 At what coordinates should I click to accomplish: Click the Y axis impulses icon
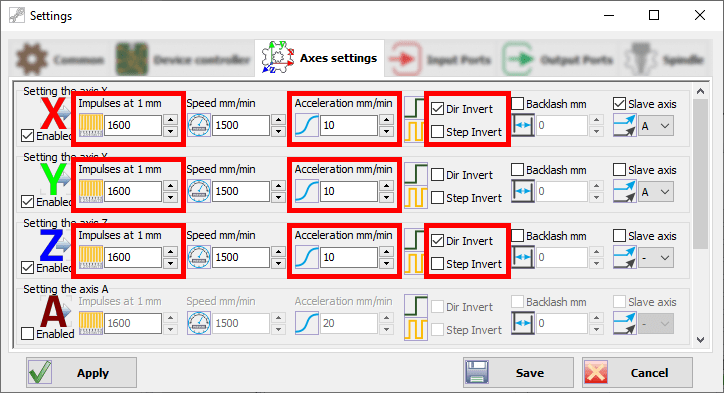[91, 191]
